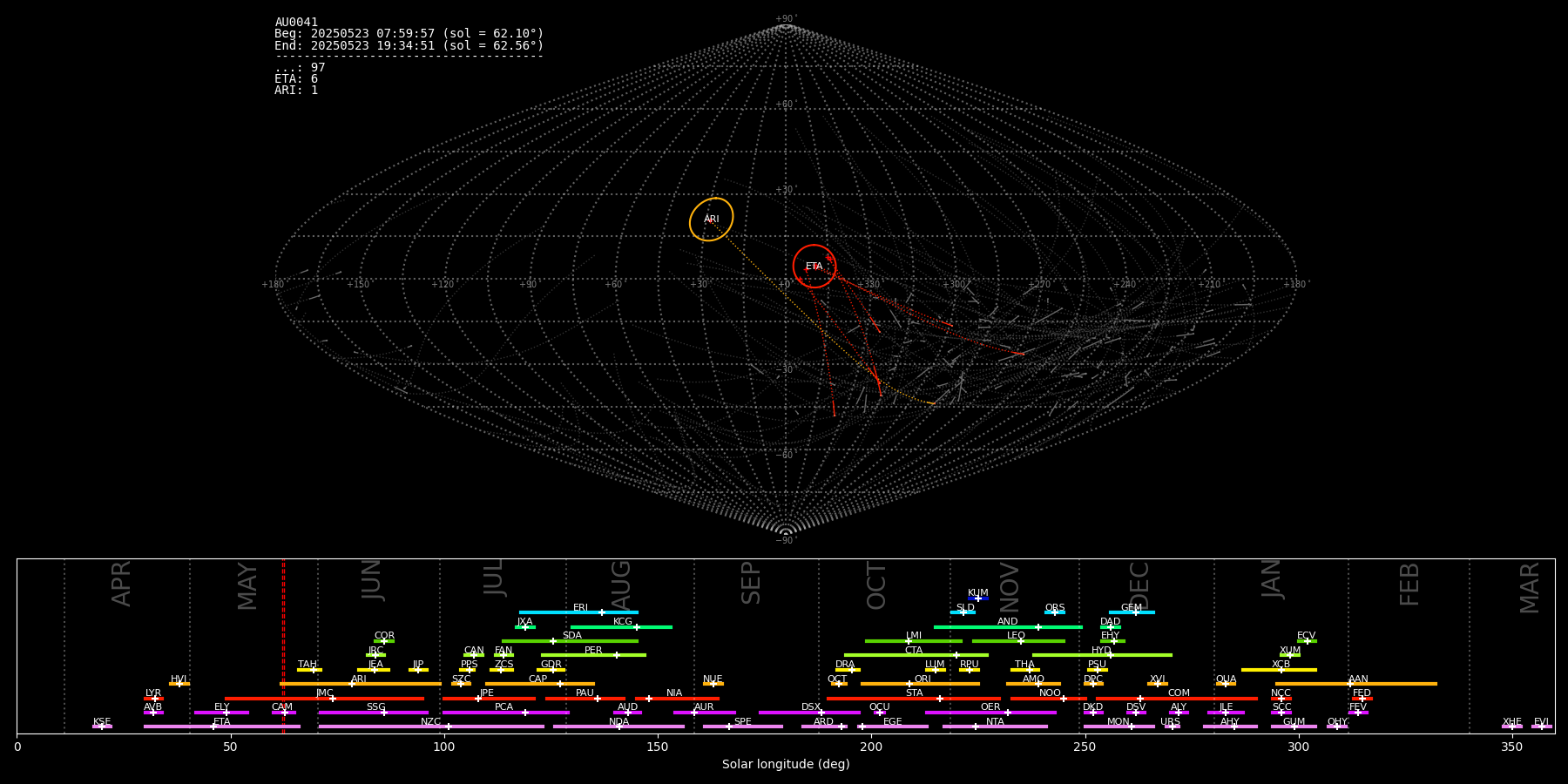The width and height of the screenshot is (1568, 784).
Task: Select the KUM shower label in timeline
Action: pyautogui.click(x=978, y=593)
